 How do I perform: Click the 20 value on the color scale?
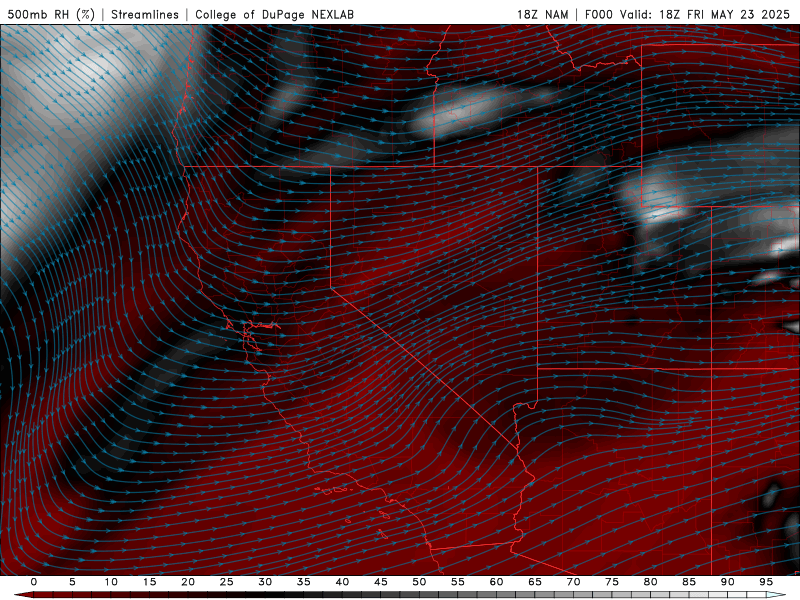[x=188, y=582]
